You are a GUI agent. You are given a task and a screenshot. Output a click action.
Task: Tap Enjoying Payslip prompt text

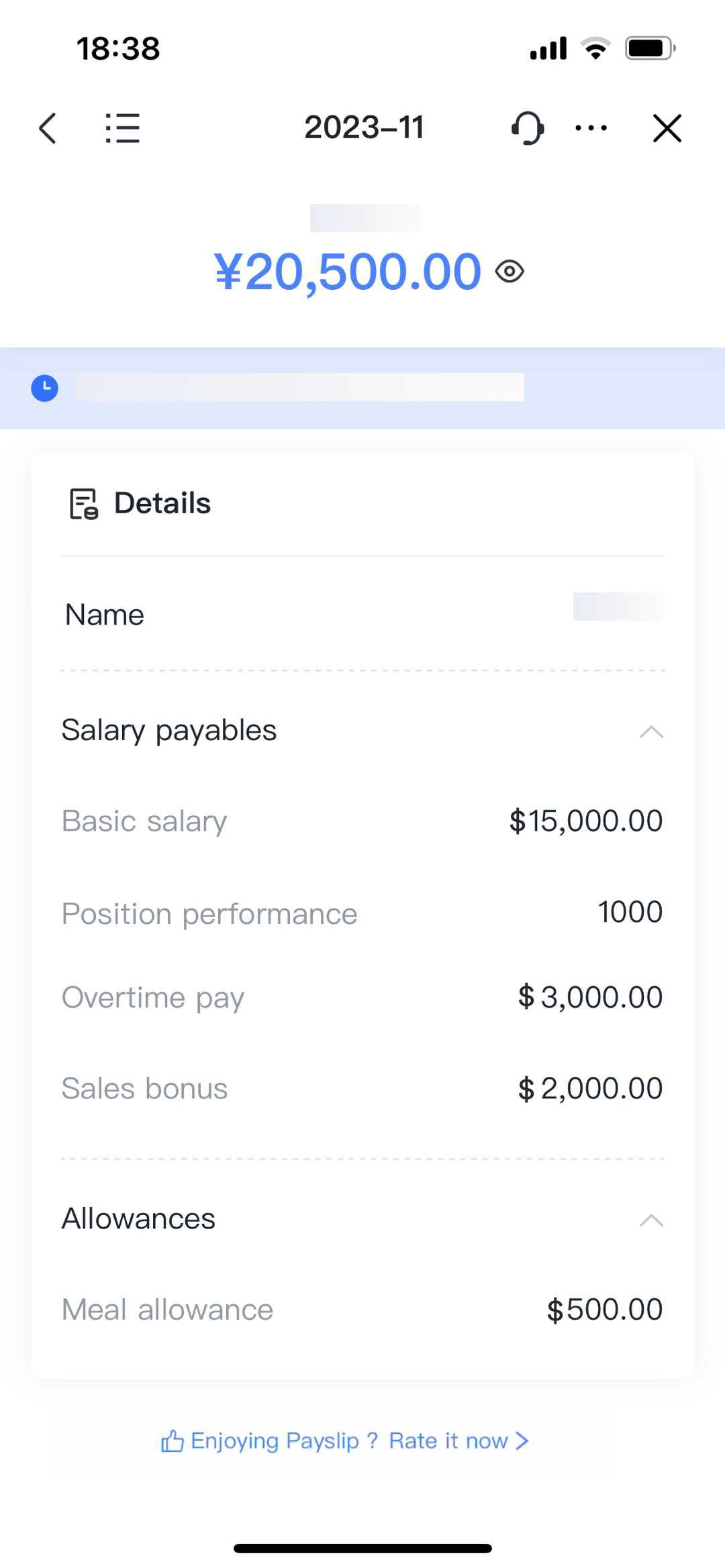(x=278, y=1440)
